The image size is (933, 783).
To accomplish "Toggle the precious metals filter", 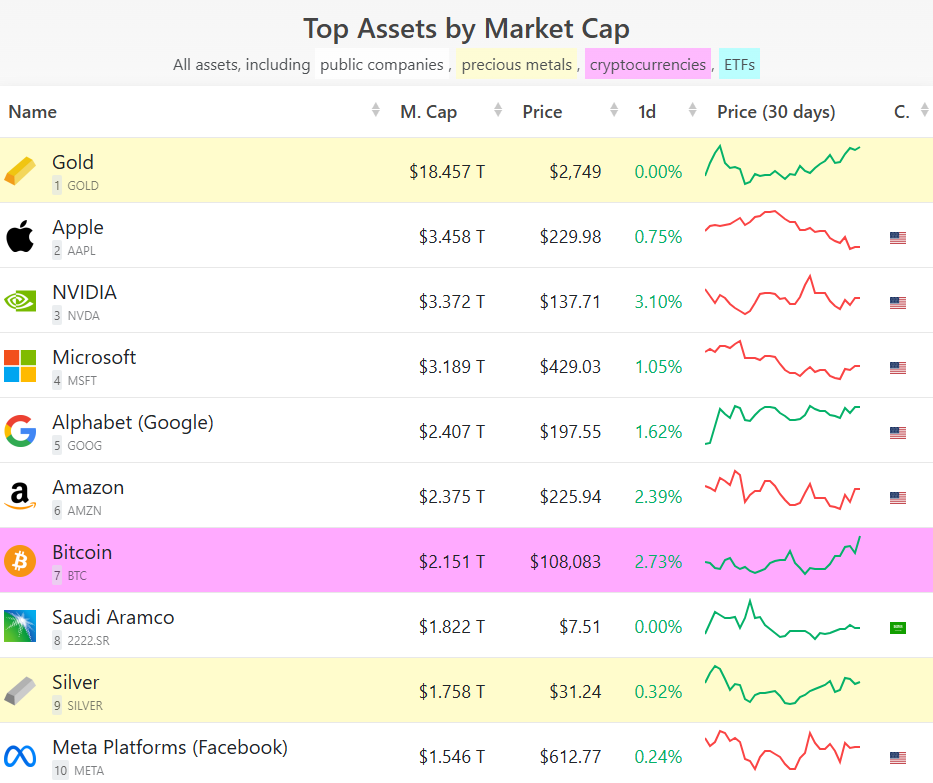I will click(x=516, y=64).
